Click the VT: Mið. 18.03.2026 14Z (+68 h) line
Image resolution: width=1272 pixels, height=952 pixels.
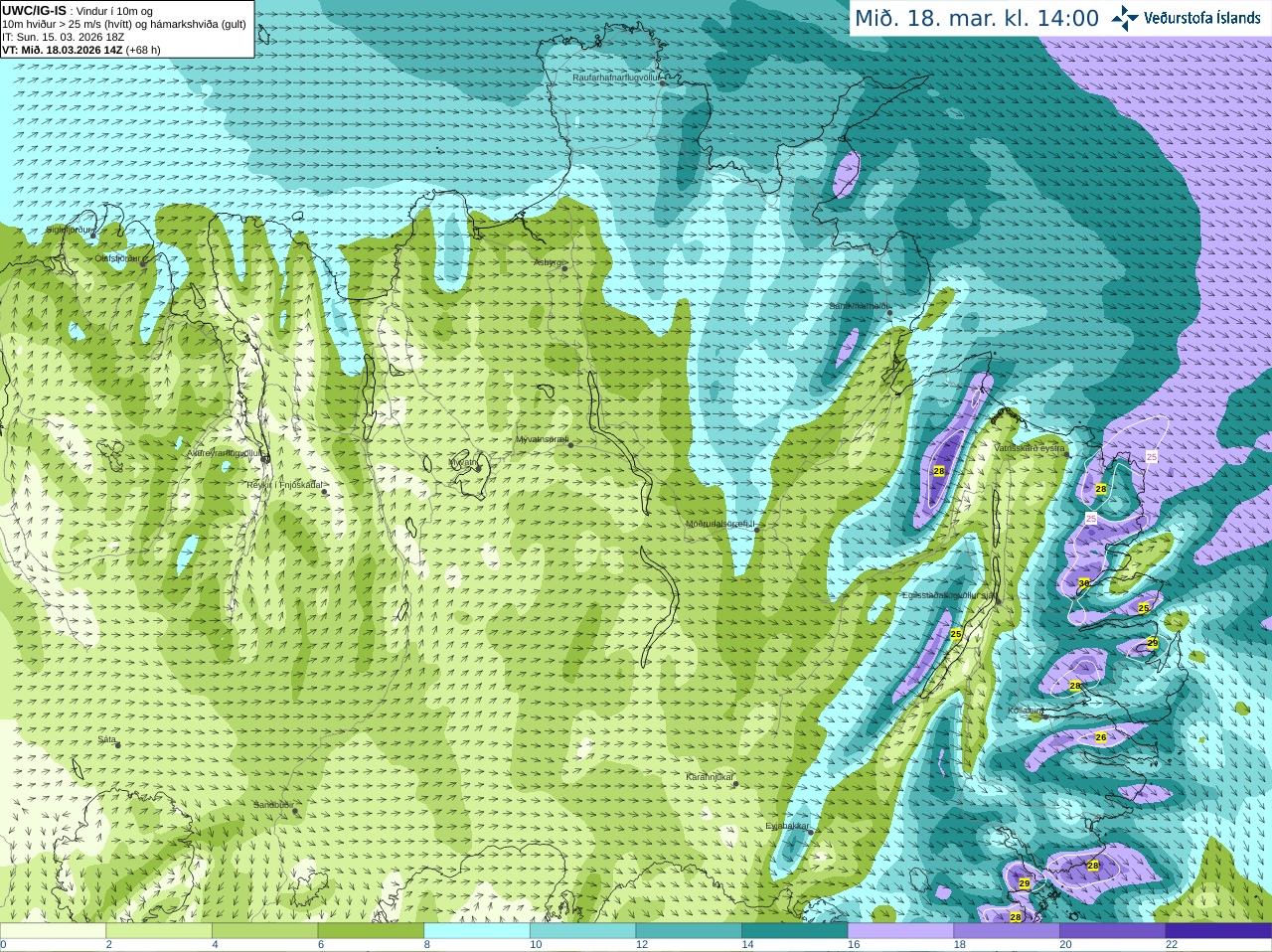click(81, 50)
